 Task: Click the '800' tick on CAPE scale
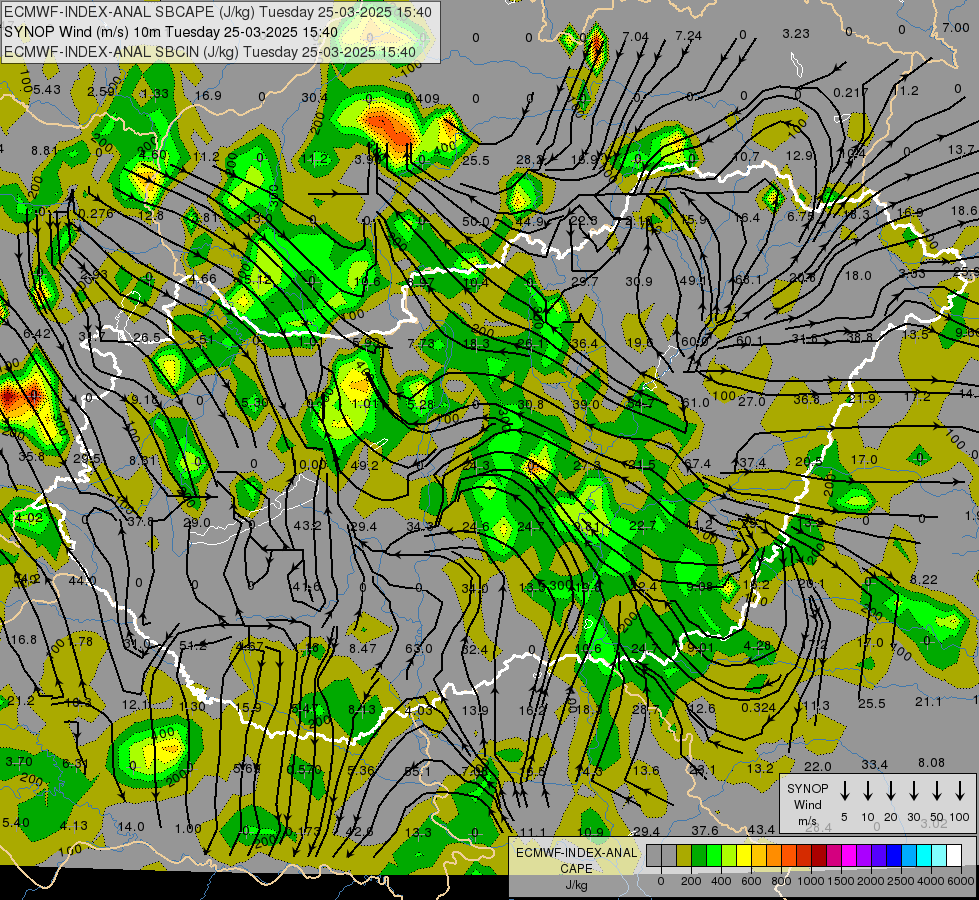click(x=781, y=881)
